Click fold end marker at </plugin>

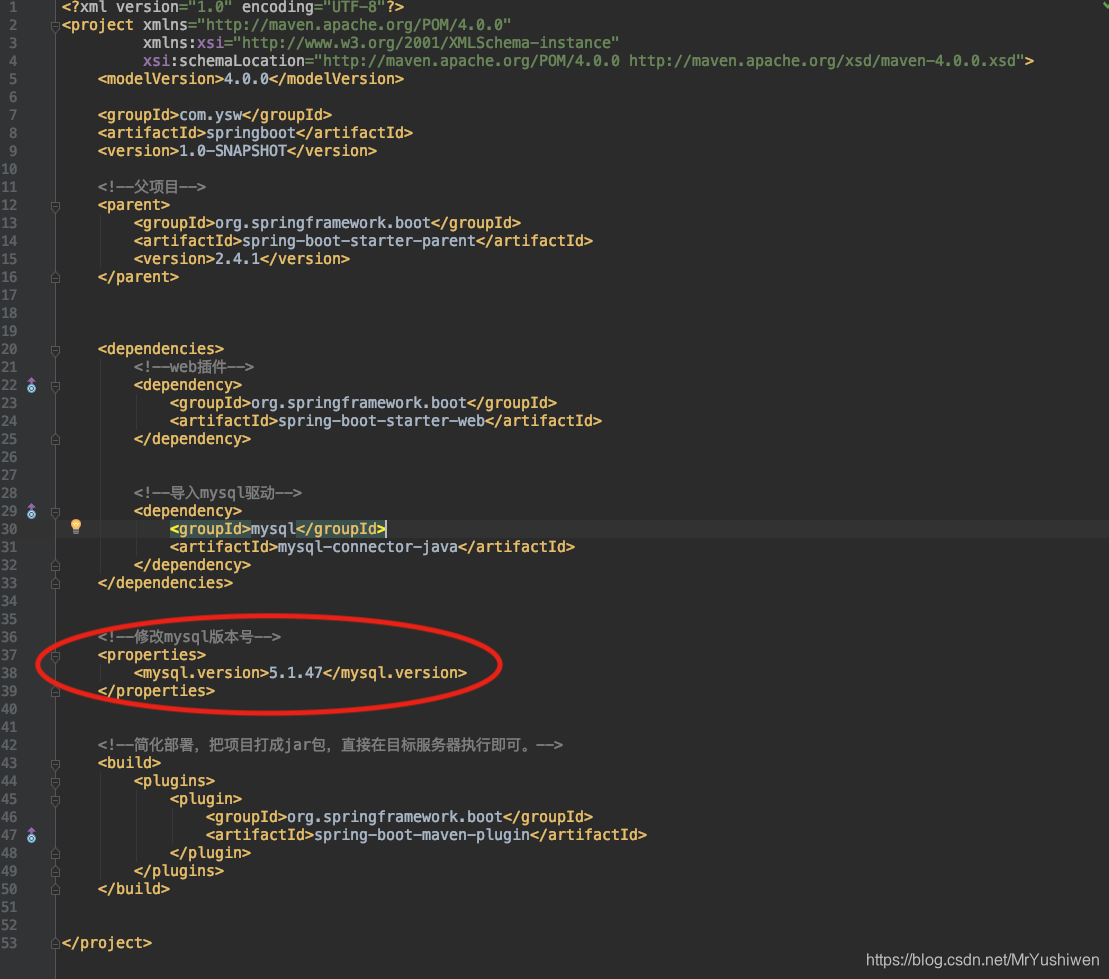[55, 855]
